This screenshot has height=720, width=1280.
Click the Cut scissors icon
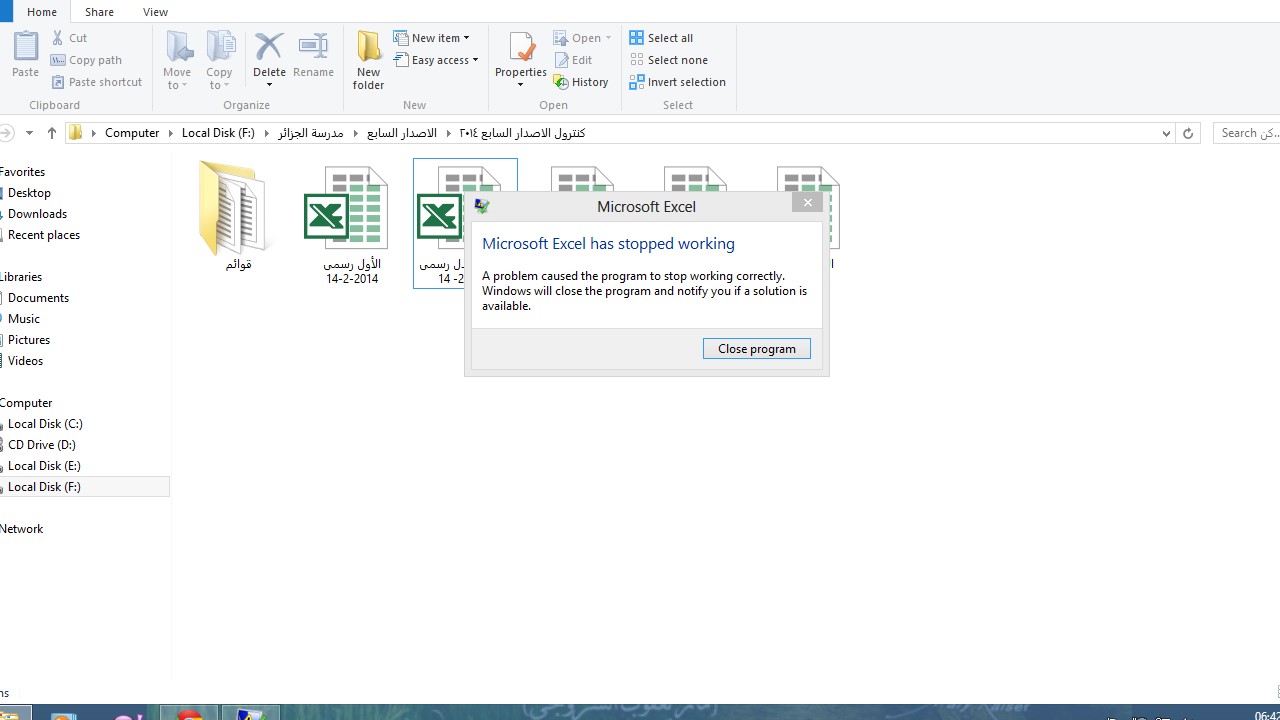(58, 38)
